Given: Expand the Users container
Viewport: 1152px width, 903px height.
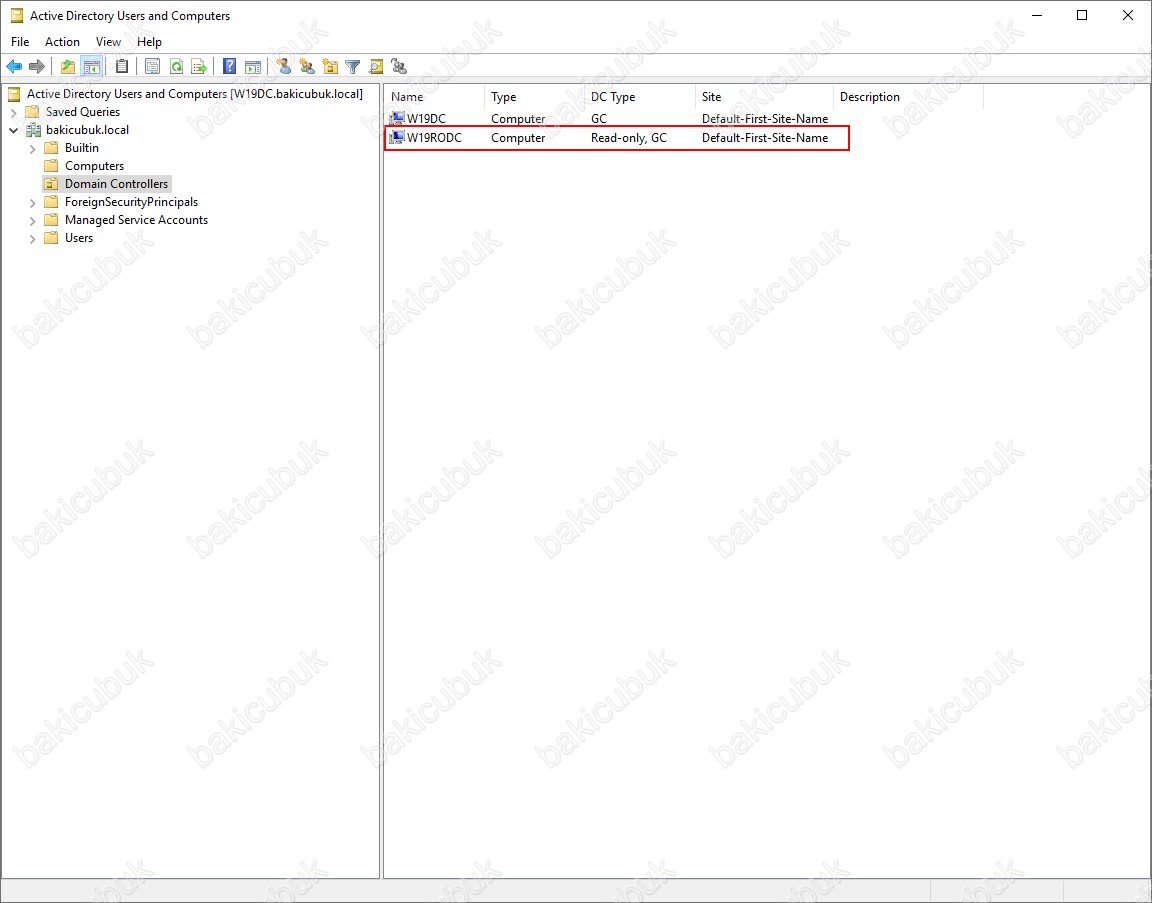Looking at the screenshot, I should 32,239.
